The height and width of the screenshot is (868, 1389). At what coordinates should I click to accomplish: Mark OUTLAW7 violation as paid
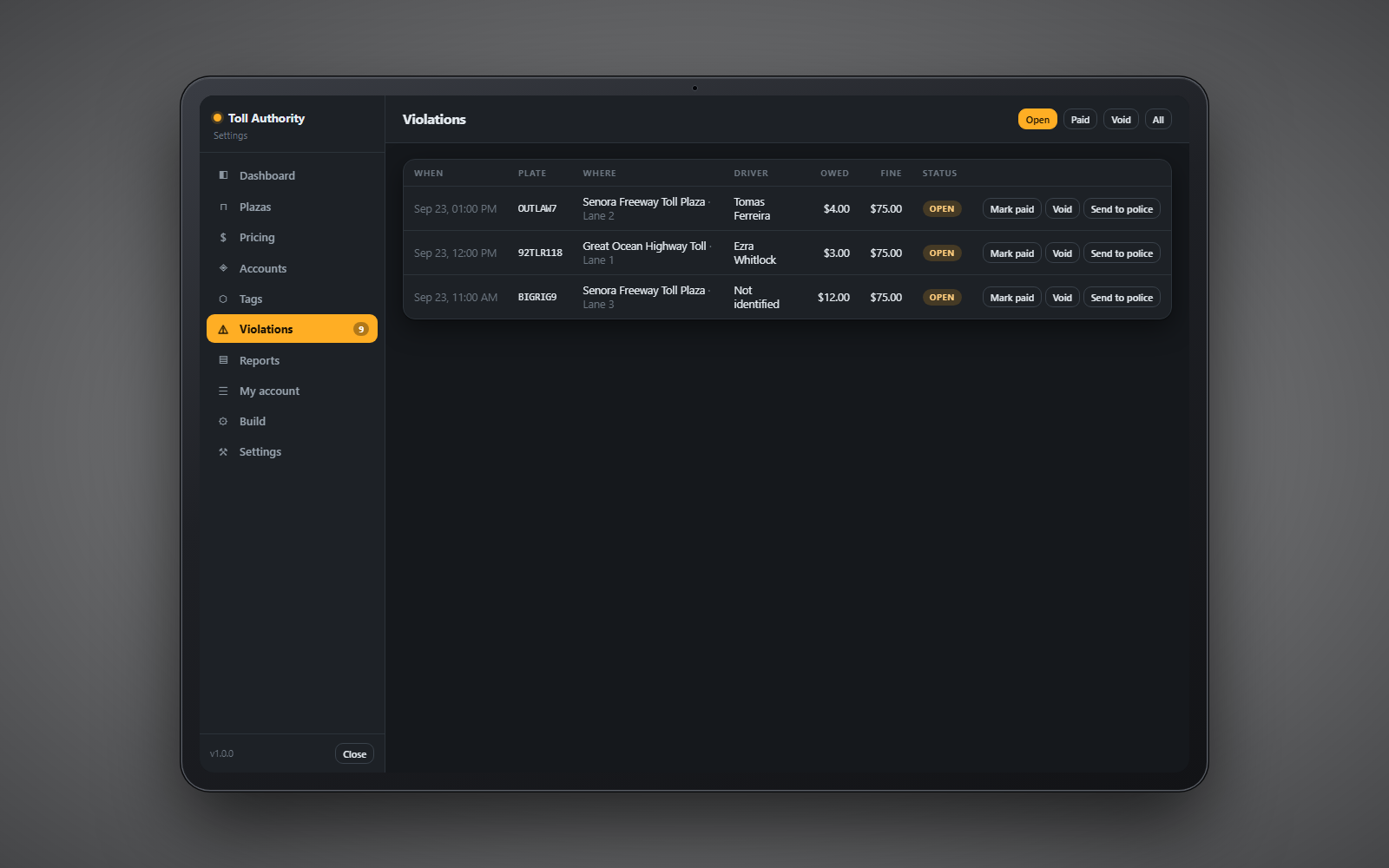(1012, 209)
